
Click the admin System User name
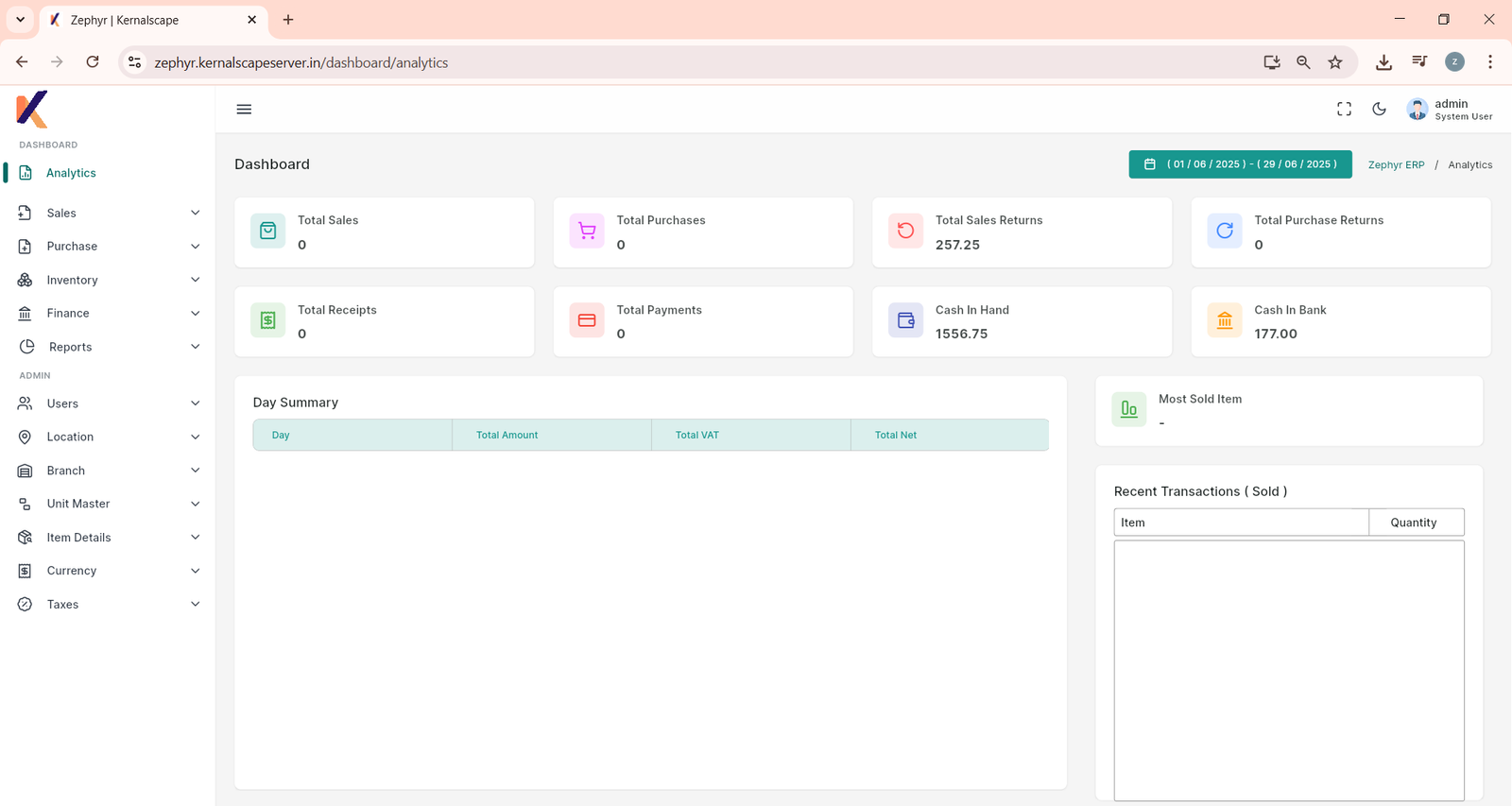(1463, 110)
